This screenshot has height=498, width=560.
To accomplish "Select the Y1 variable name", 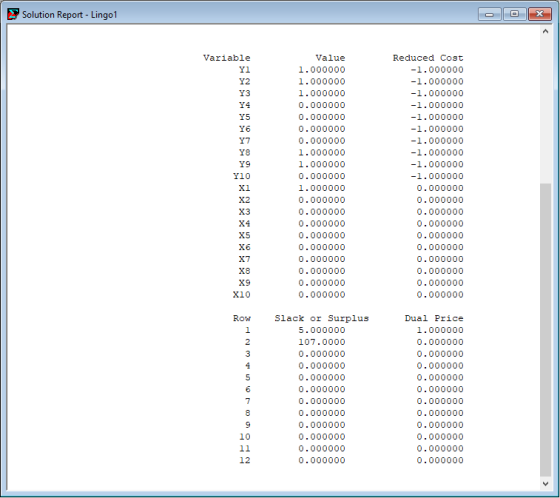I will (x=245, y=70).
